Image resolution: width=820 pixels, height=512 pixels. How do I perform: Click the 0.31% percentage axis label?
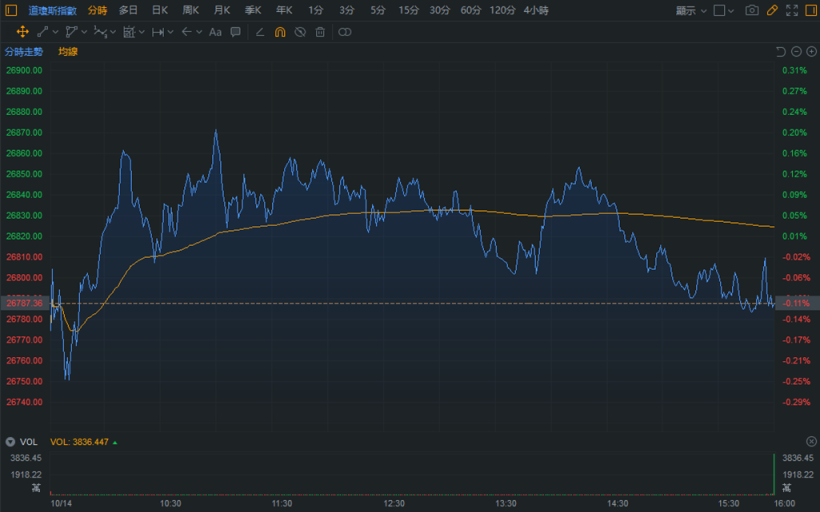coord(794,70)
